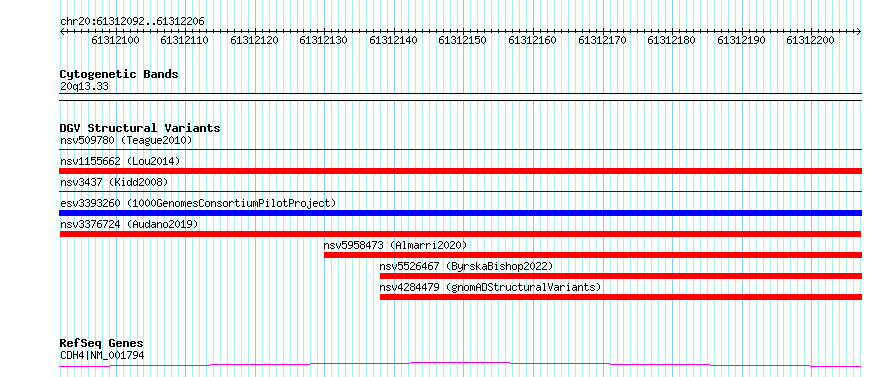Open variant nsv5526467 (ByrskaBishop2022) label
This screenshot has height=377, width=890.
(x=466, y=266)
